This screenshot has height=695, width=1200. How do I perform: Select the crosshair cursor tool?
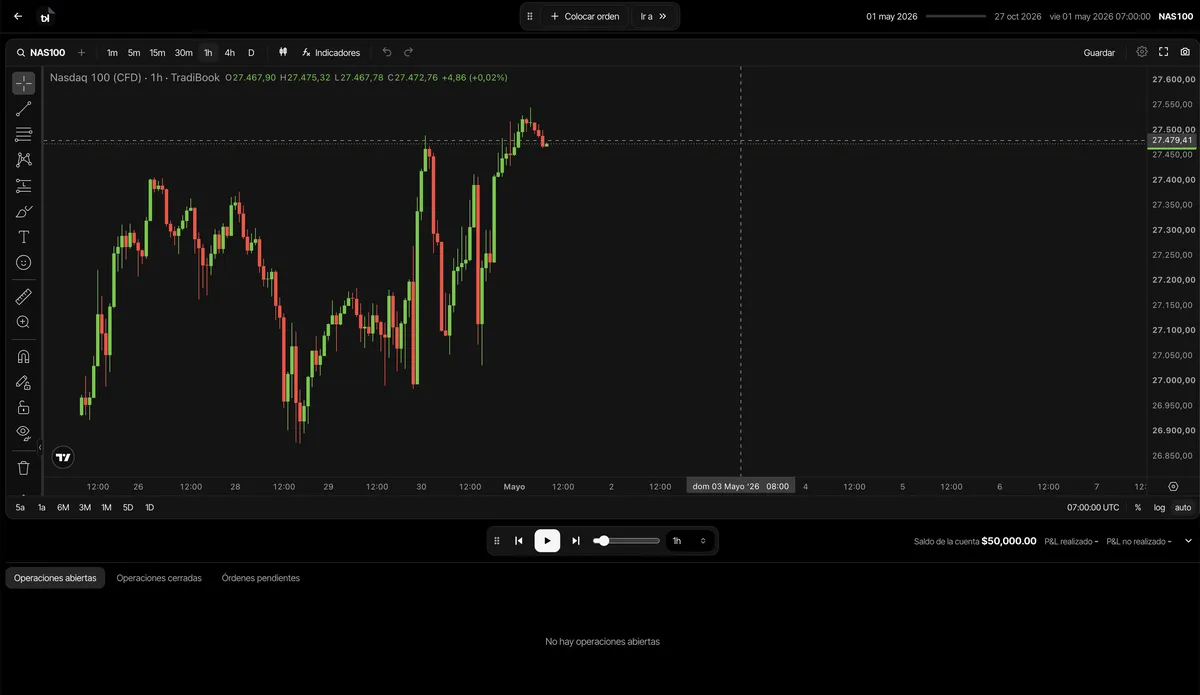point(24,83)
